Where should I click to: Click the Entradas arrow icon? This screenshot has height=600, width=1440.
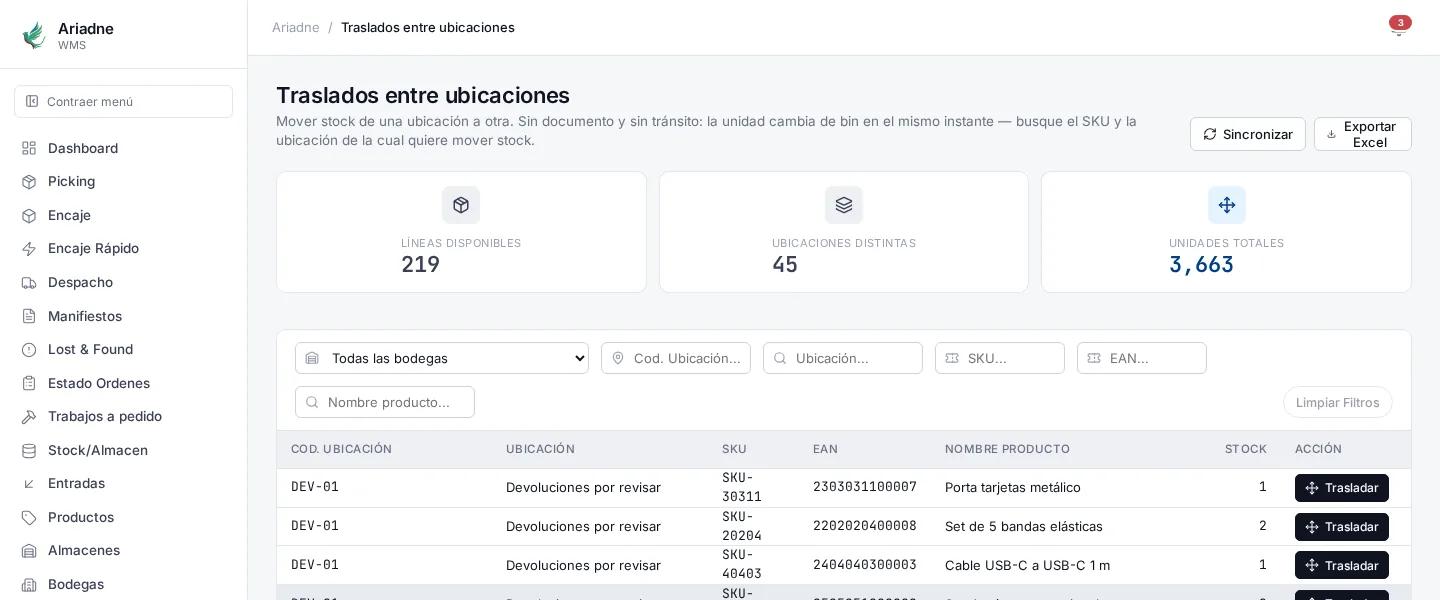coord(29,483)
